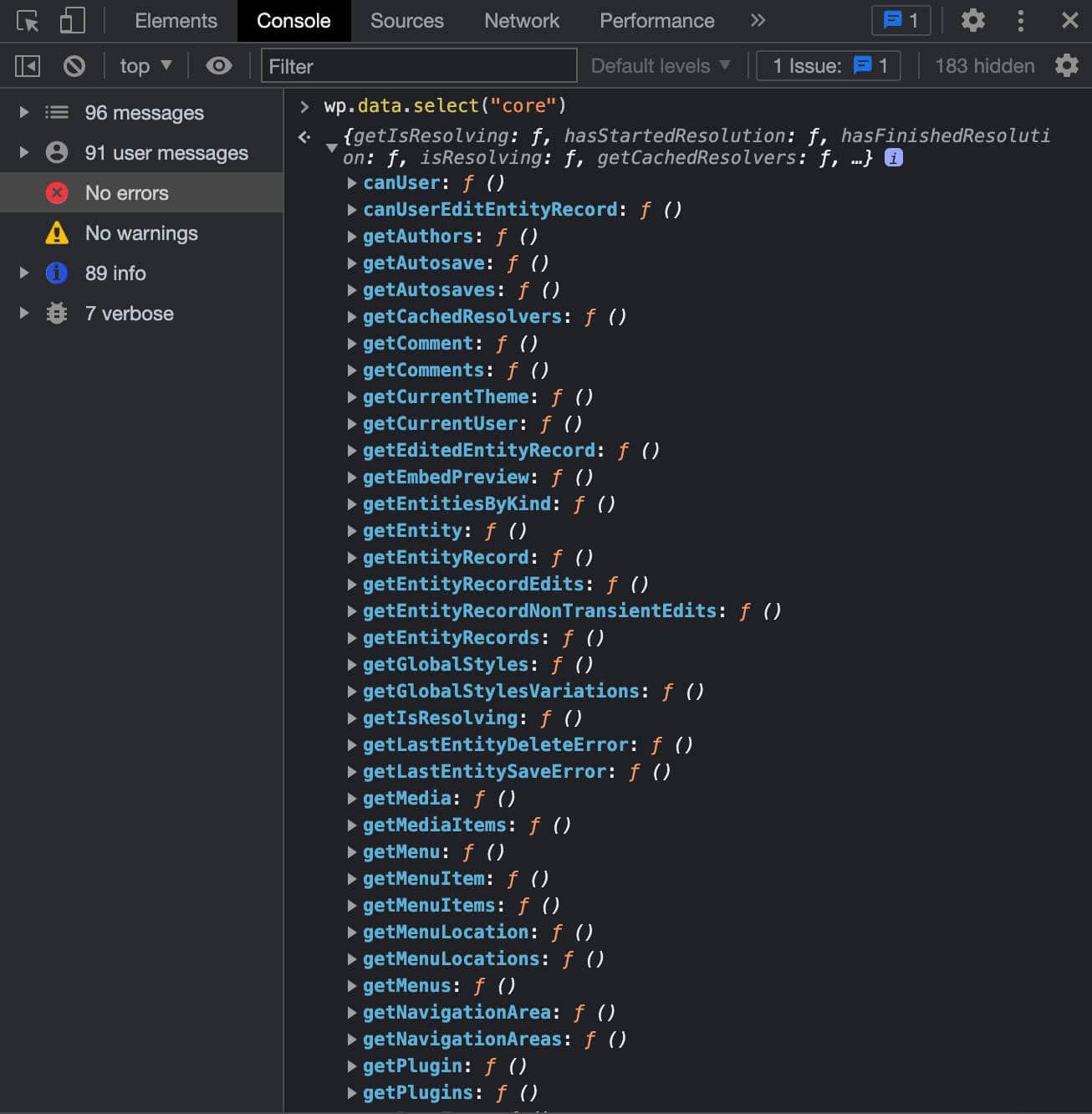Expand the getAuthors function property
1092x1114 pixels.
(351, 236)
